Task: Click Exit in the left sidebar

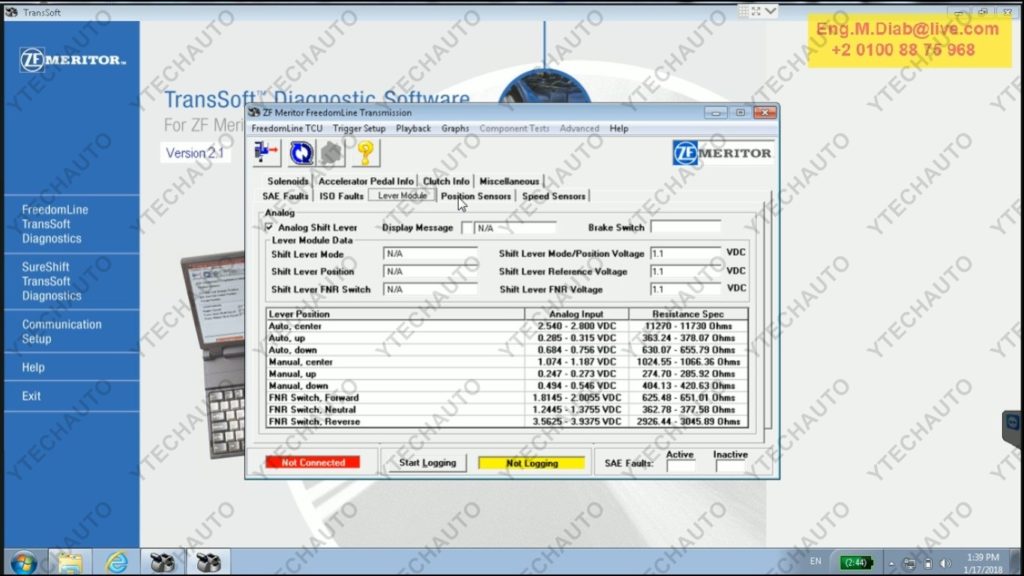Action: (x=31, y=395)
